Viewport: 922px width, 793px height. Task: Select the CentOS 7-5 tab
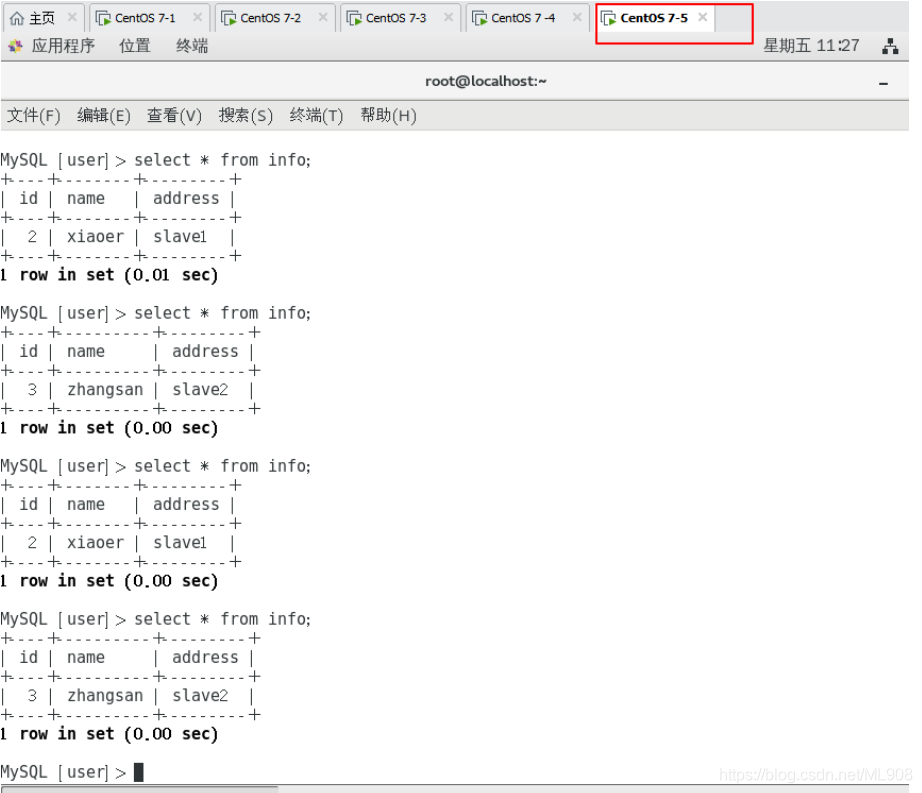point(654,18)
